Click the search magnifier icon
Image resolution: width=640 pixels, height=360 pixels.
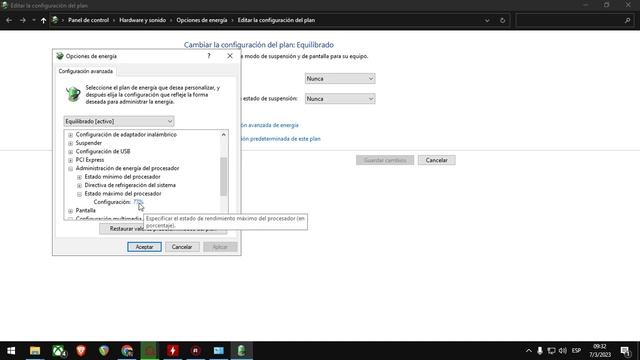(627, 20)
